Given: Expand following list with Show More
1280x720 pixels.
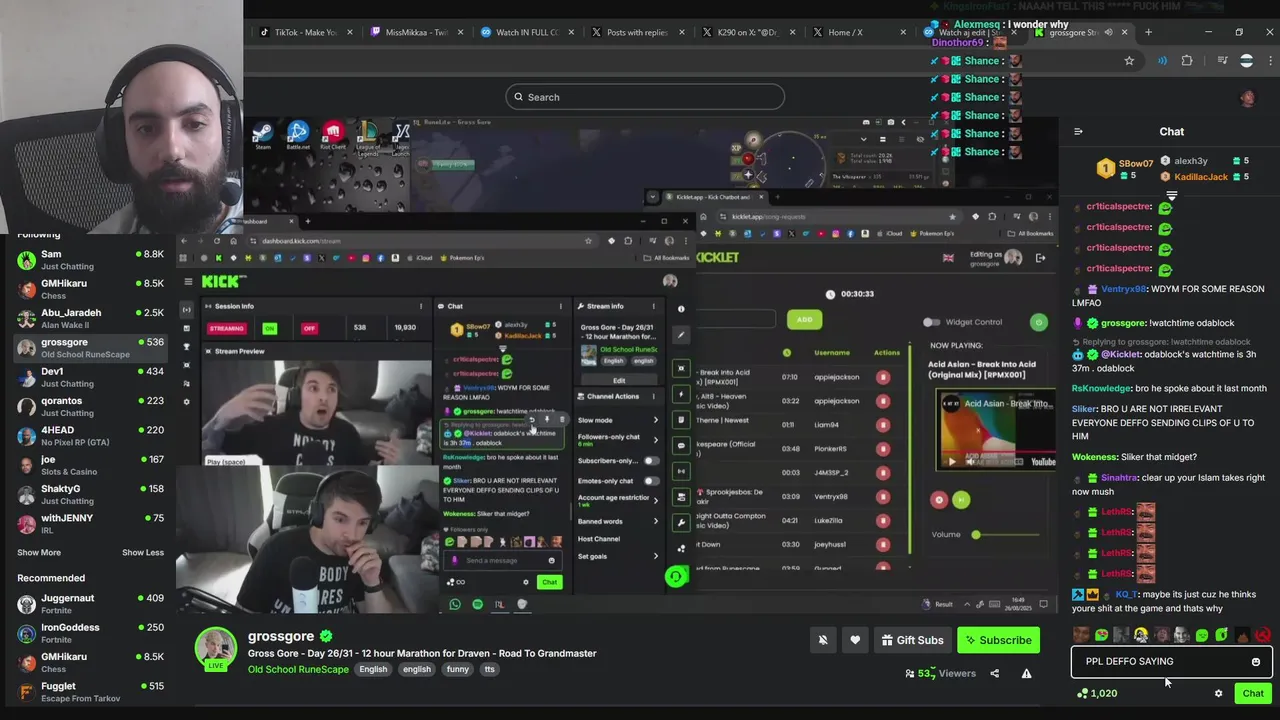Looking at the screenshot, I should coord(39,552).
